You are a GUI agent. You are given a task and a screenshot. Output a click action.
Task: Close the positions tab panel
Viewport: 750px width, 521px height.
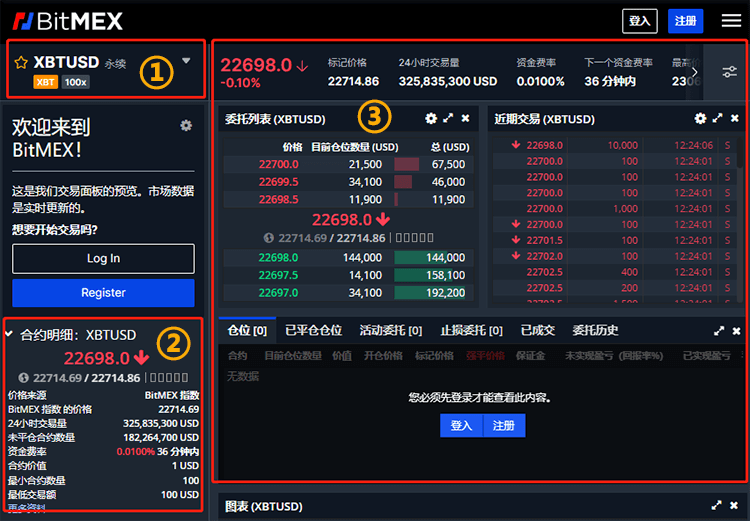tap(736, 331)
